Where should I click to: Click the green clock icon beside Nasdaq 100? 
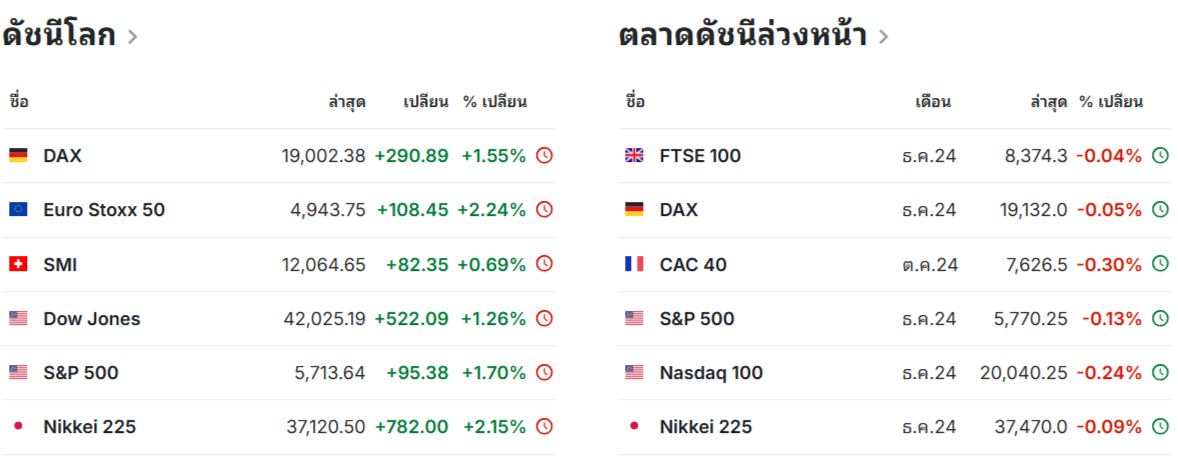point(1161,372)
